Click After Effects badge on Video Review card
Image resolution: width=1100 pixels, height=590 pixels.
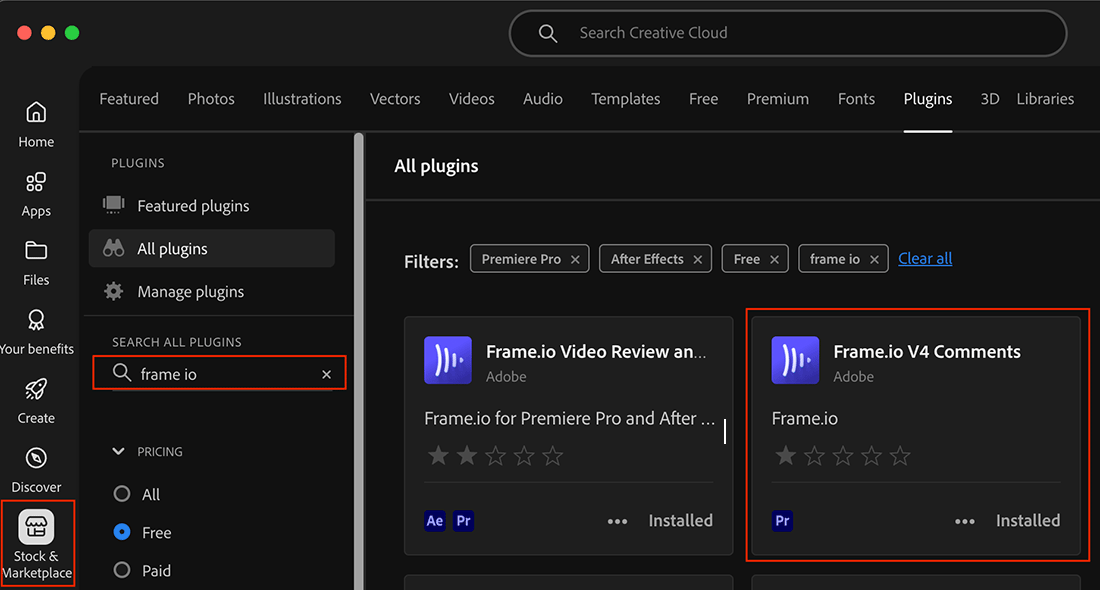pyautogui.click(x=435, y=521)
